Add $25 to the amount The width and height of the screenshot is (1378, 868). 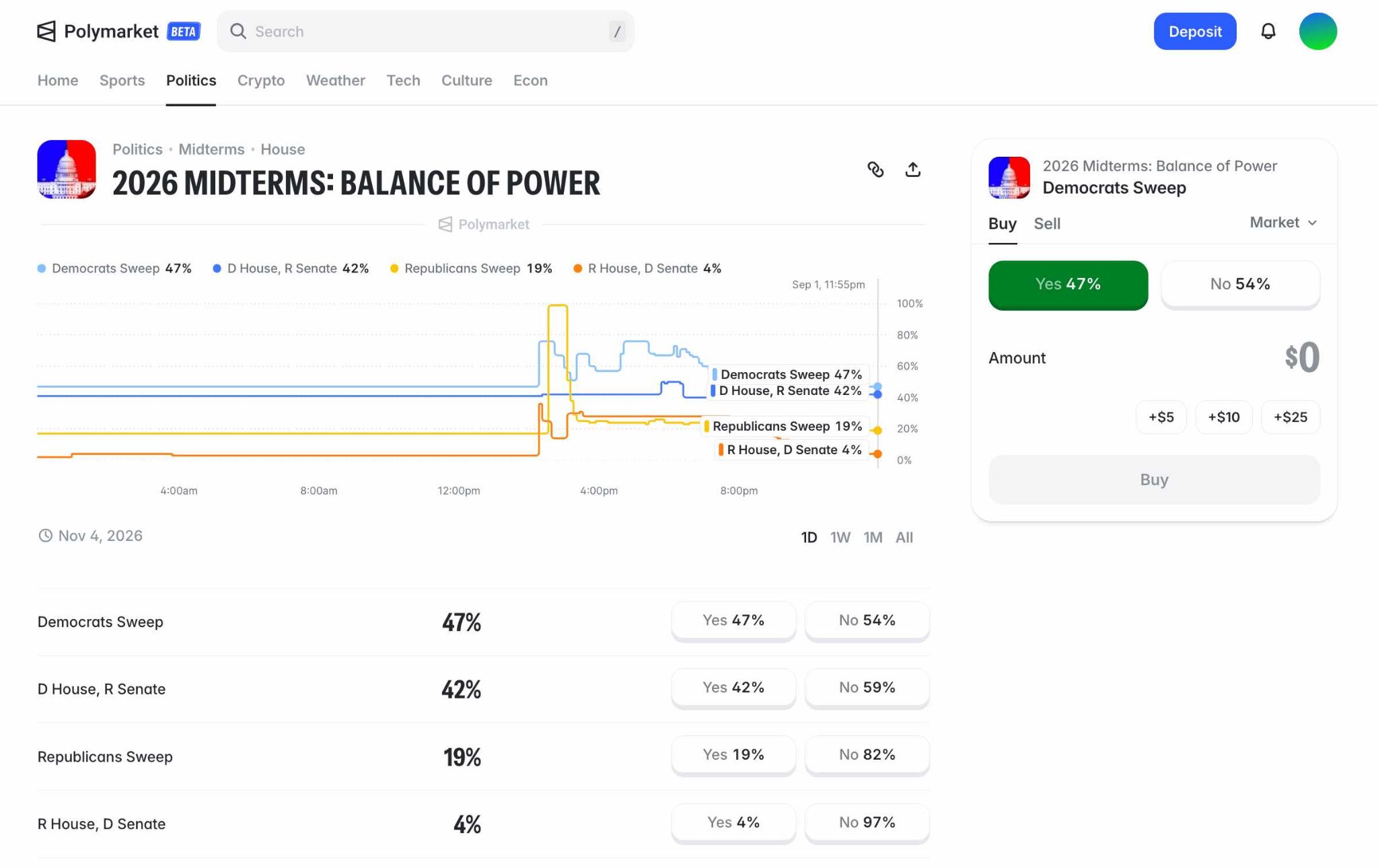click(x=1291, y=417)
